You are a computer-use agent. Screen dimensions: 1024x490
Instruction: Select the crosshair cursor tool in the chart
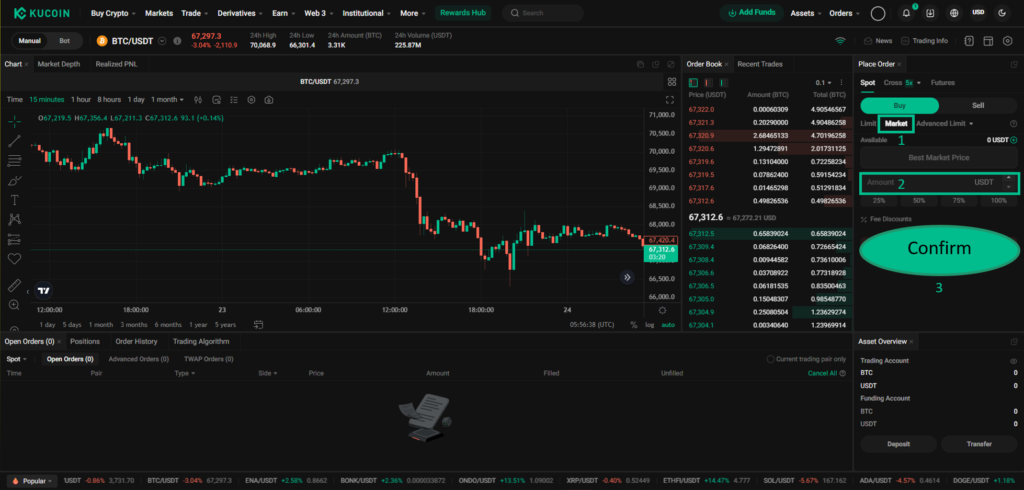pyautogui.click(x=14, y=122)
